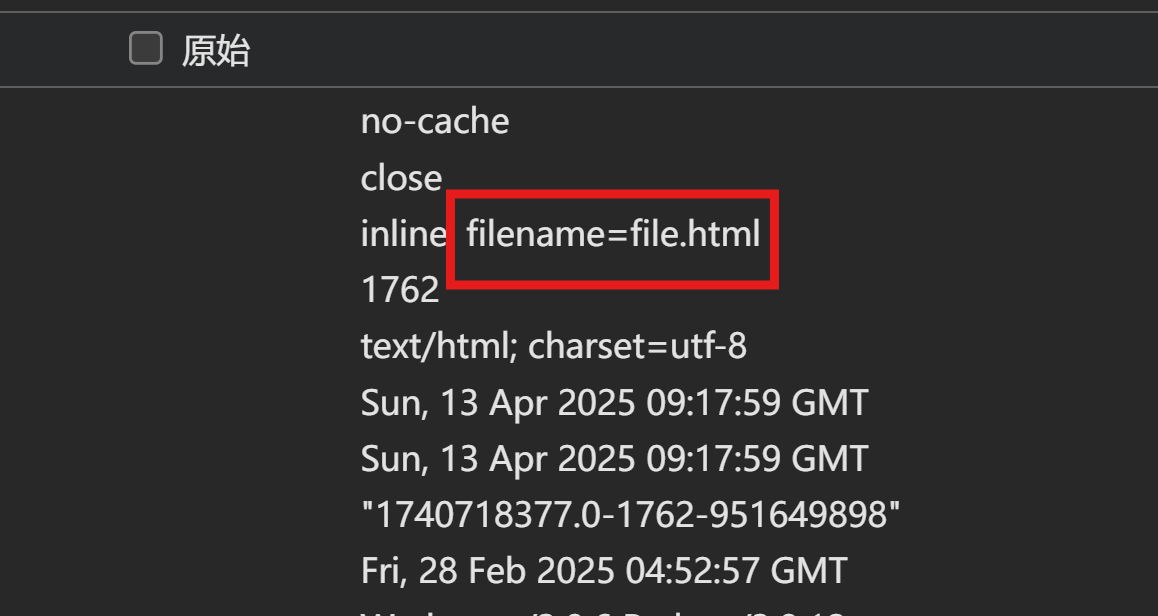
Task: Click the 04:52:57 time in last-modified
Action: coord(693,571)
